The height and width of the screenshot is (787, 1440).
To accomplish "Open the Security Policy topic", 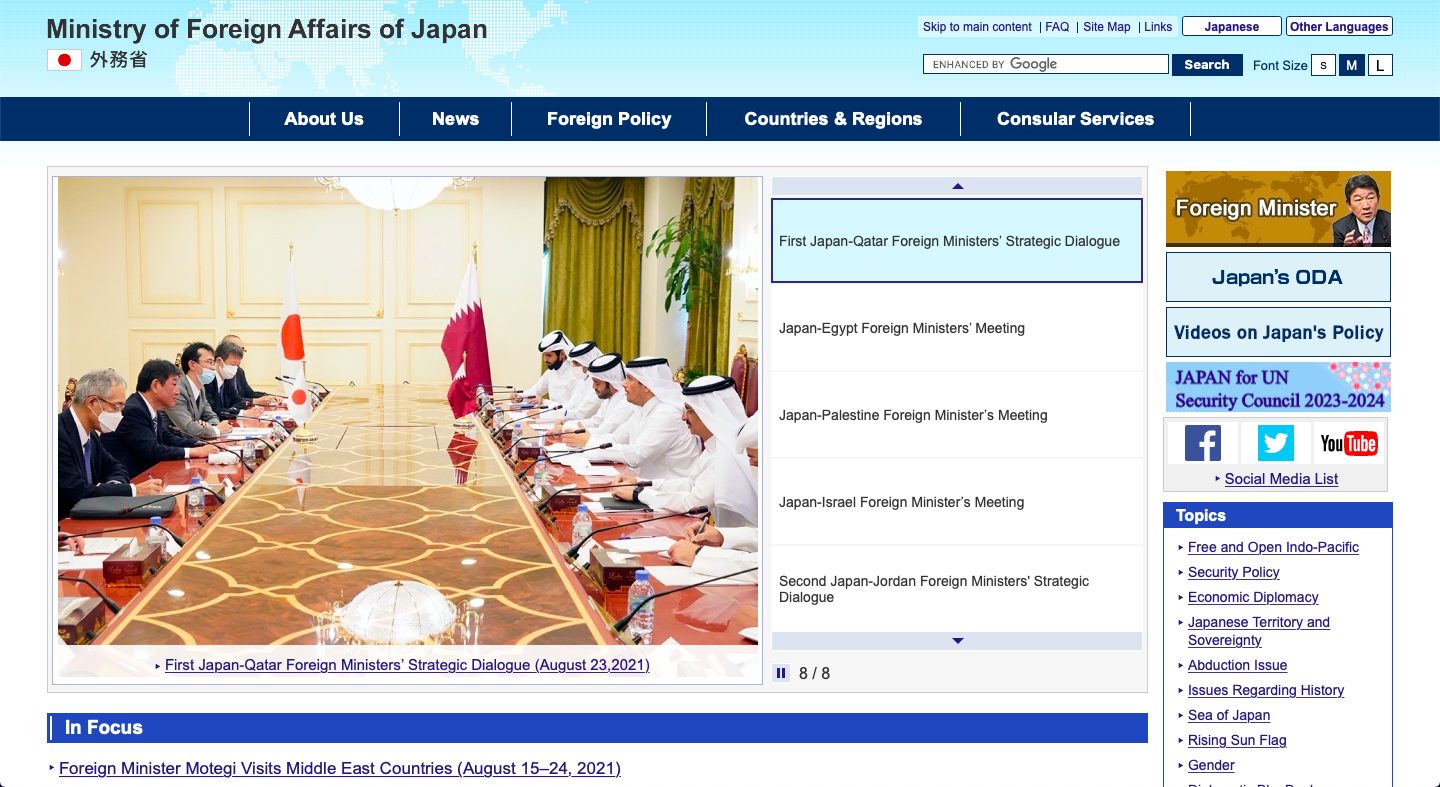I will pos(1233,572).
